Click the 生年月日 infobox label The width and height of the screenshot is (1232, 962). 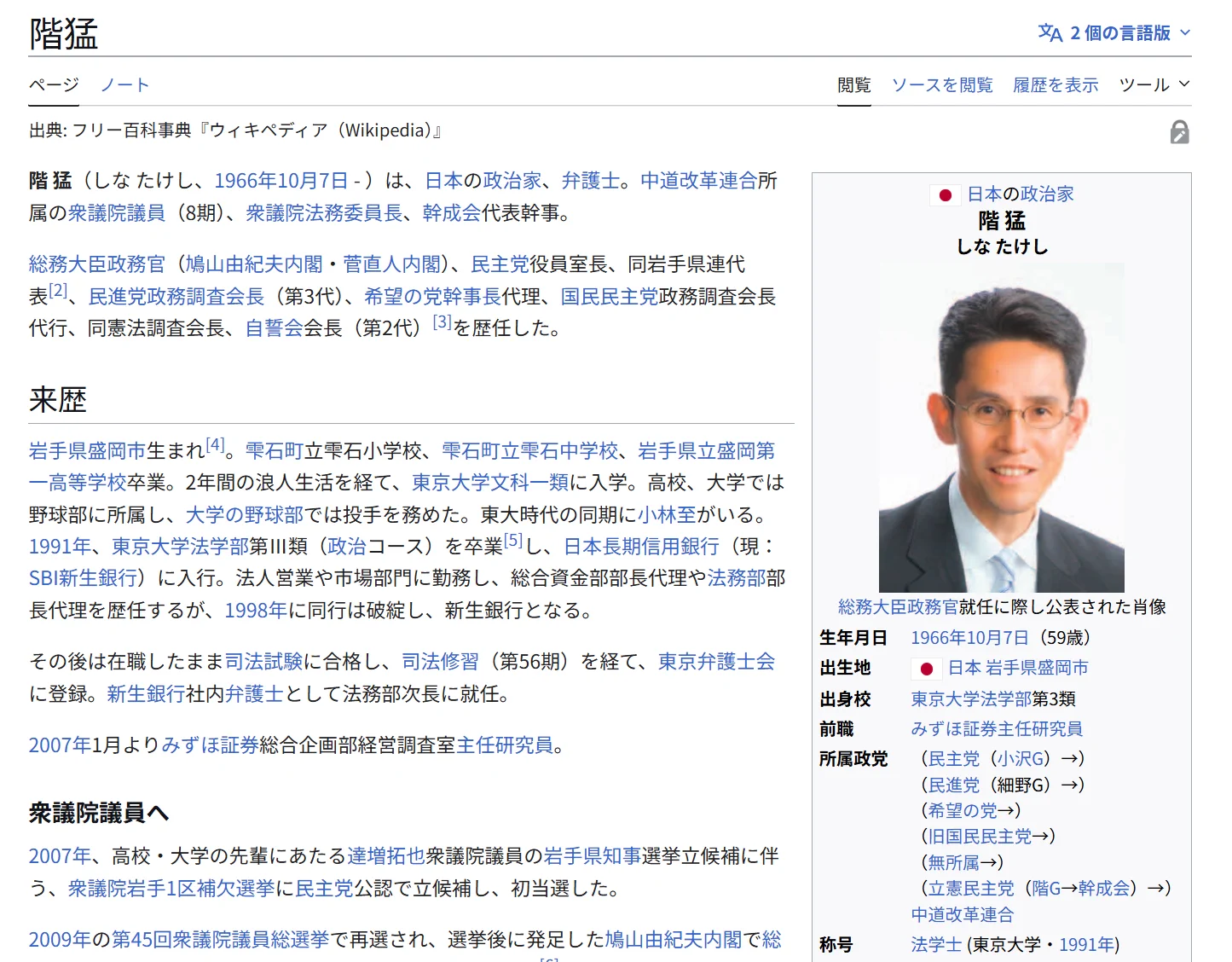point(853,637)
